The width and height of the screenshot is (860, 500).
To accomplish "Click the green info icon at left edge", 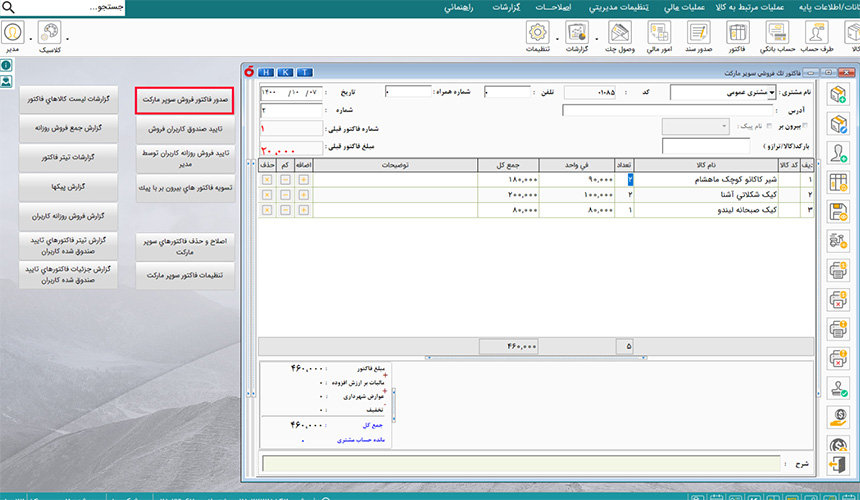I will tap(6, 65).
